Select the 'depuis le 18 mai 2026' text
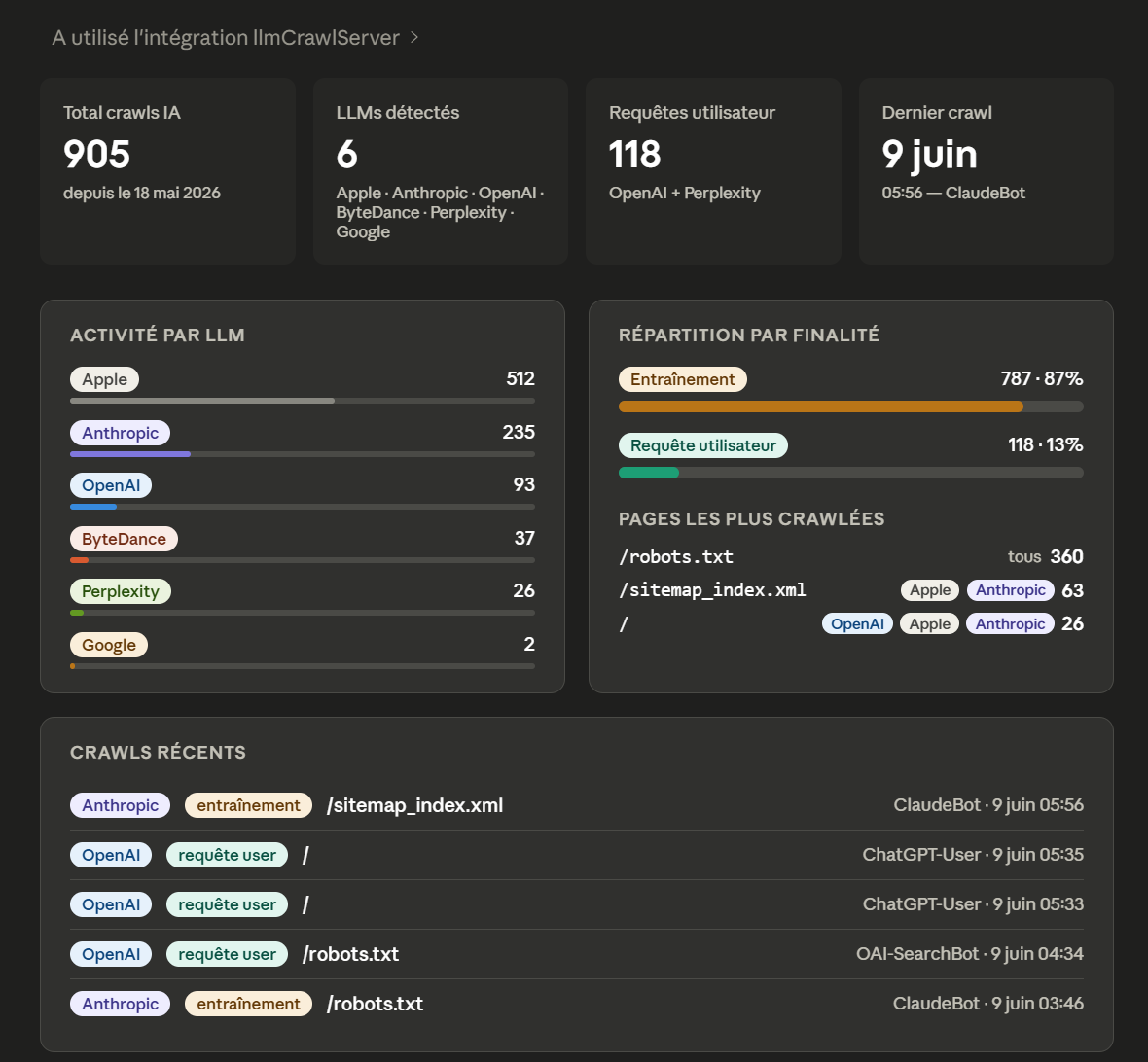Screen dimensions: 1148x1062 (141, 193)
